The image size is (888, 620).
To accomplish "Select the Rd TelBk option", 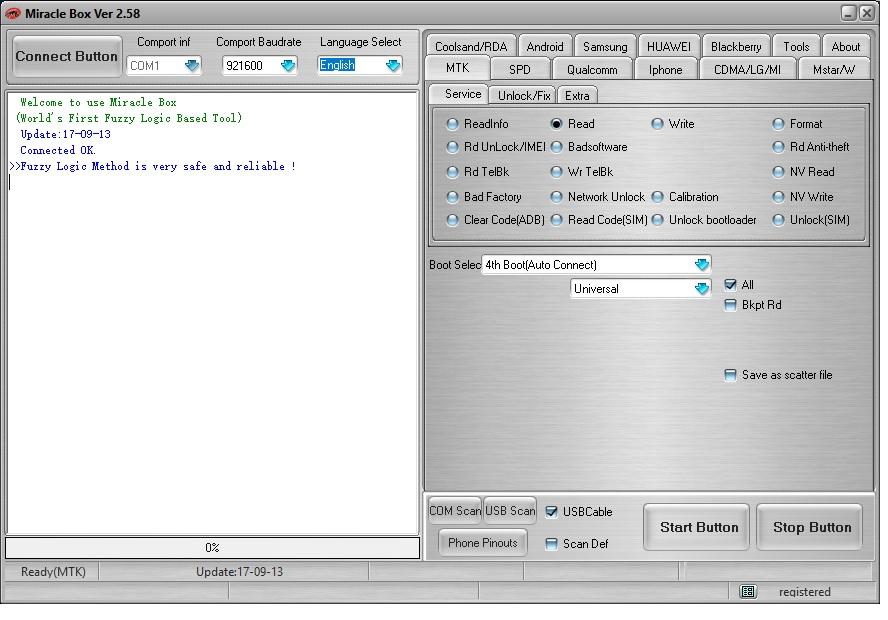I will point(479,172).
